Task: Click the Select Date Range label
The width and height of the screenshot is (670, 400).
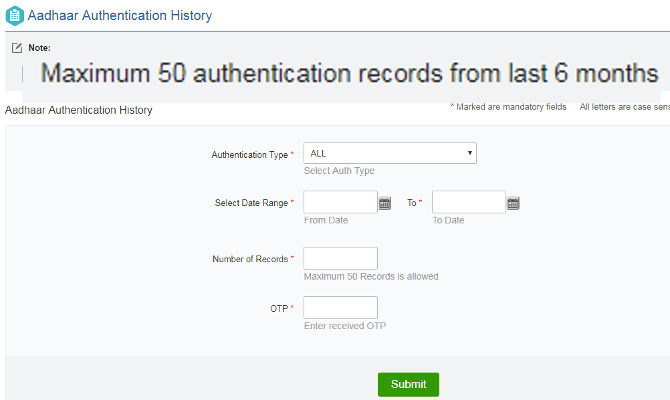Action: pyautogui.click(x=252, y=203)
